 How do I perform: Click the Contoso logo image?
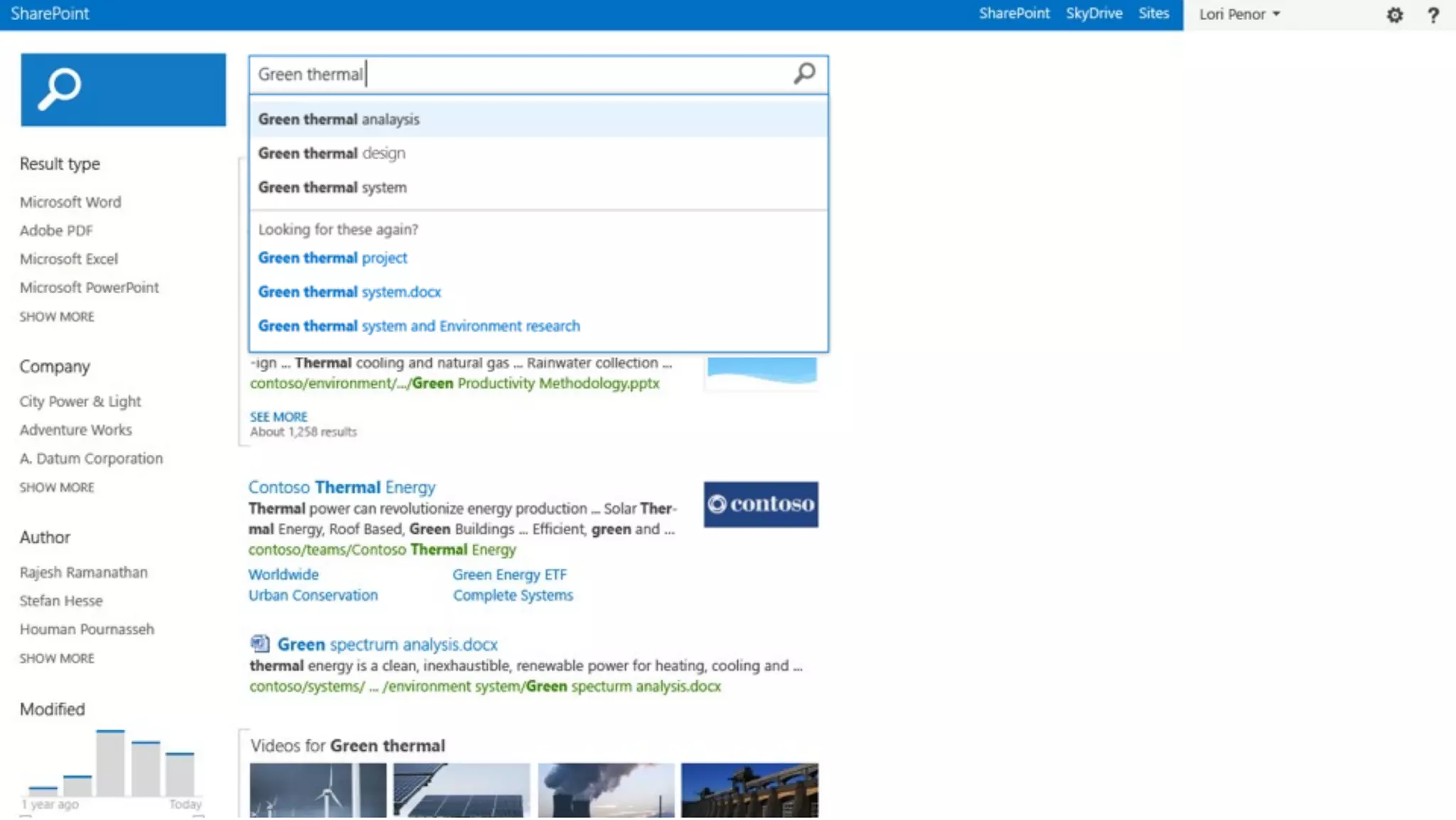(x=761, y=504)
